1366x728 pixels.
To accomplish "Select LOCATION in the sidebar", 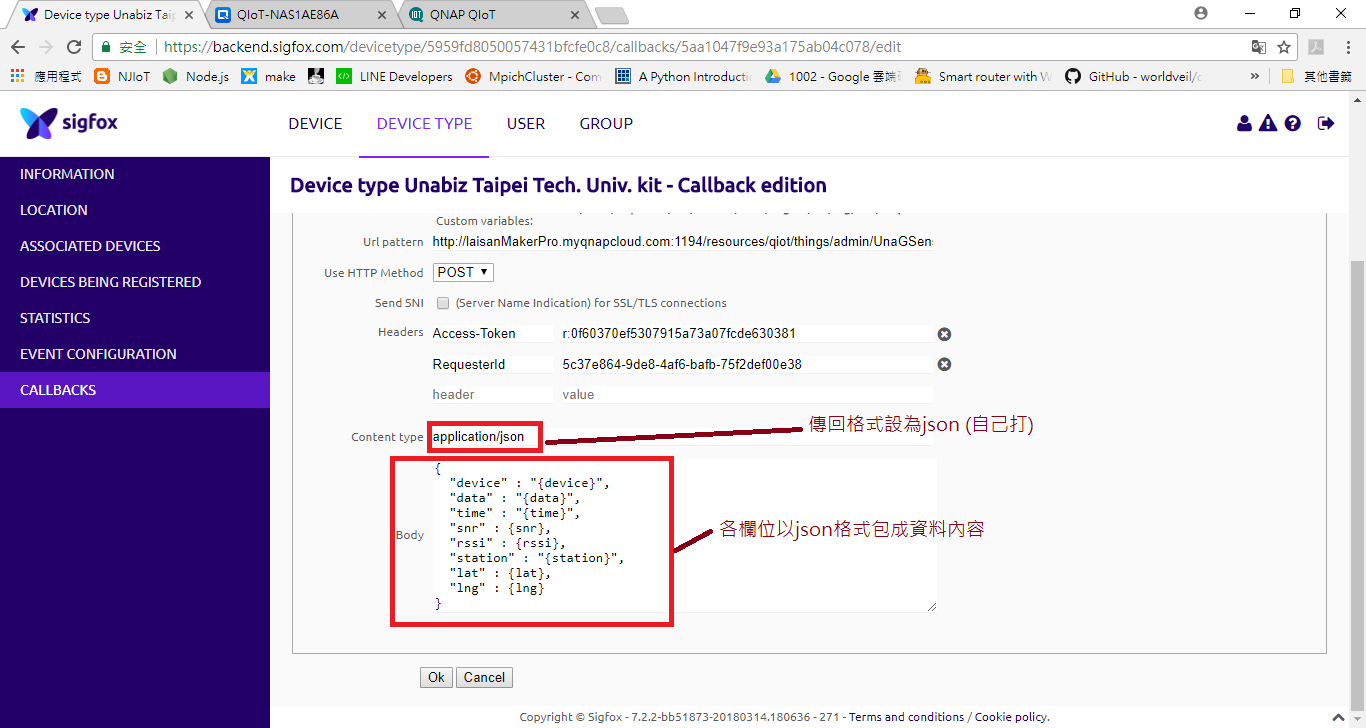I will click(135, 210).
